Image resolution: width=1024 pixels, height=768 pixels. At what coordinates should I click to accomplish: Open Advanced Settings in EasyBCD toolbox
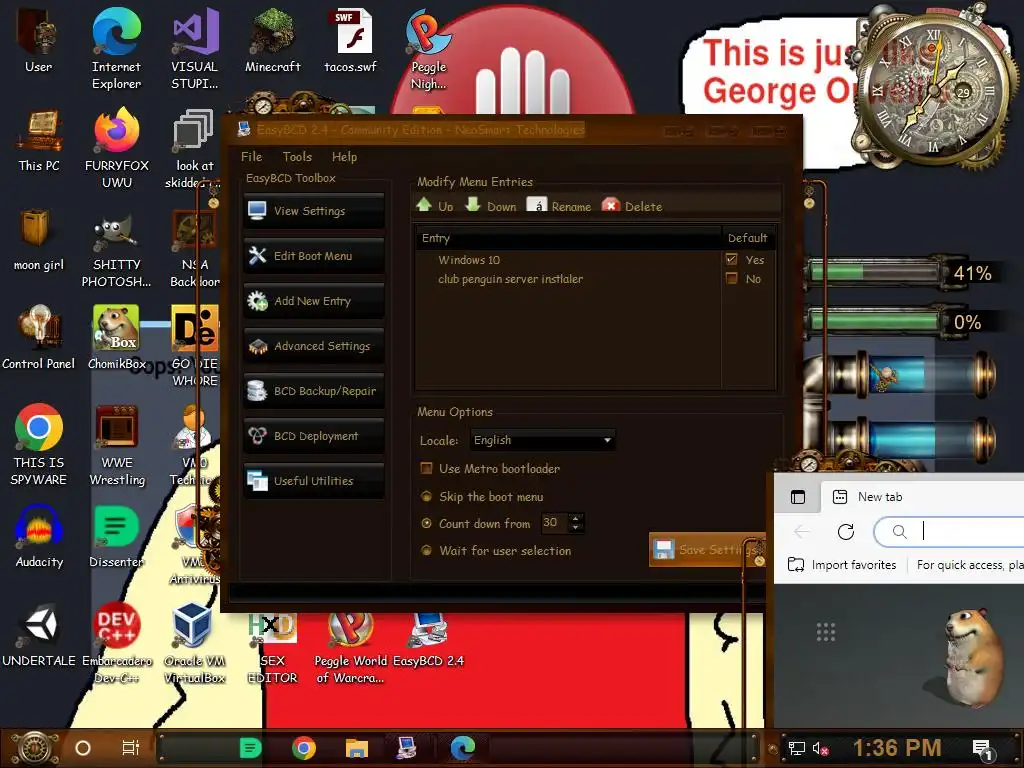pos(314,346)
